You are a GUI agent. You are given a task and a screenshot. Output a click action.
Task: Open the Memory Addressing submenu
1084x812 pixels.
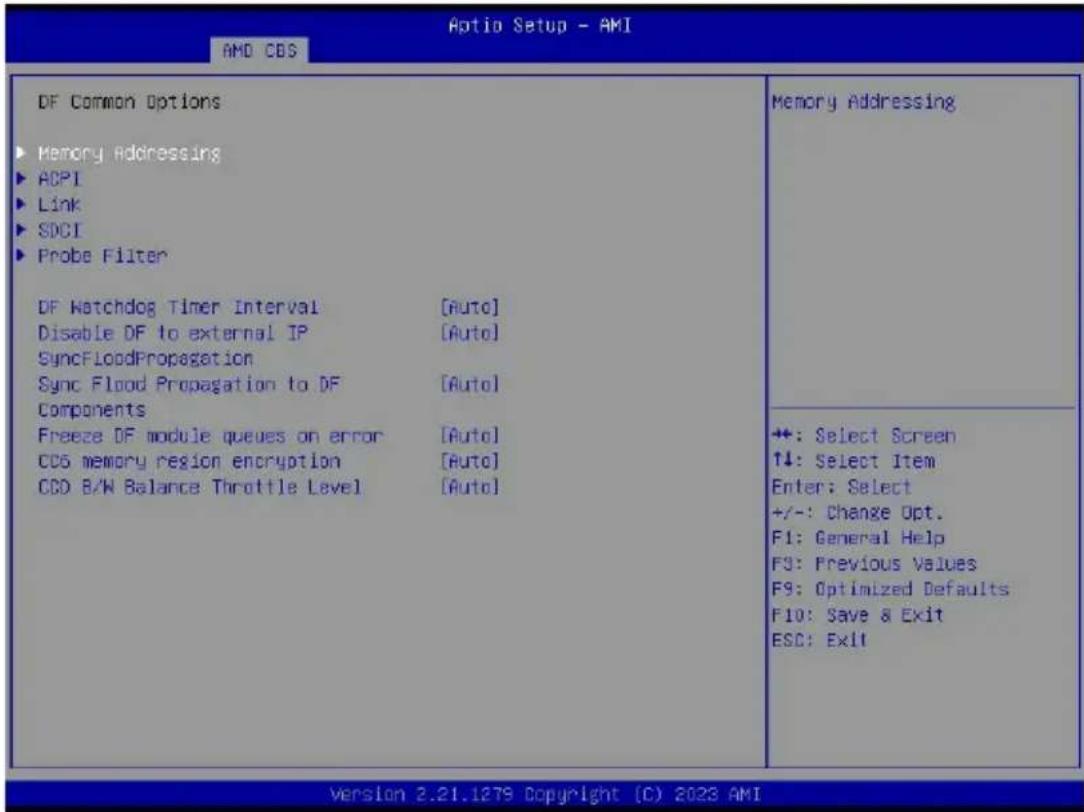pos(129,153)
